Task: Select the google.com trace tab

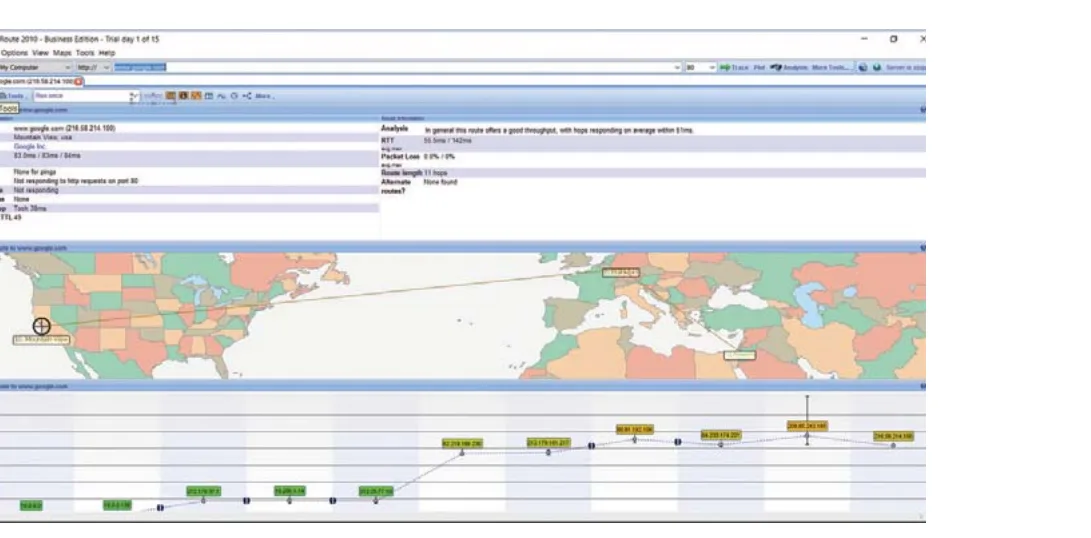Action: [36, 81]
